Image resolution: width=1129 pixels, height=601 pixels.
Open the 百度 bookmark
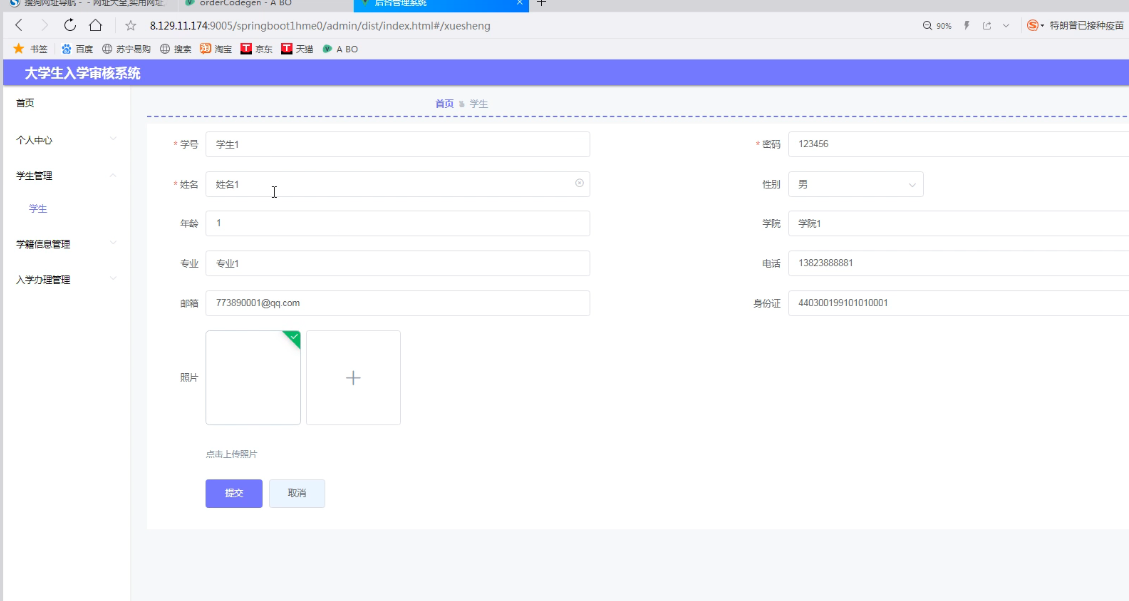click(77, 49)
